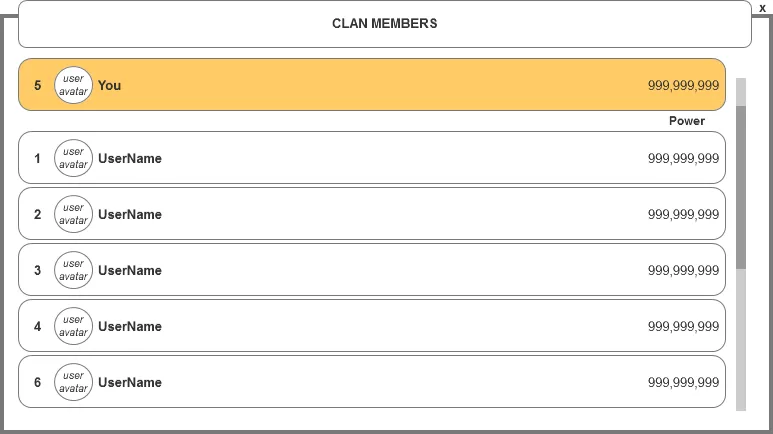Click the avatar of rank 4 member

pos(73,326)
